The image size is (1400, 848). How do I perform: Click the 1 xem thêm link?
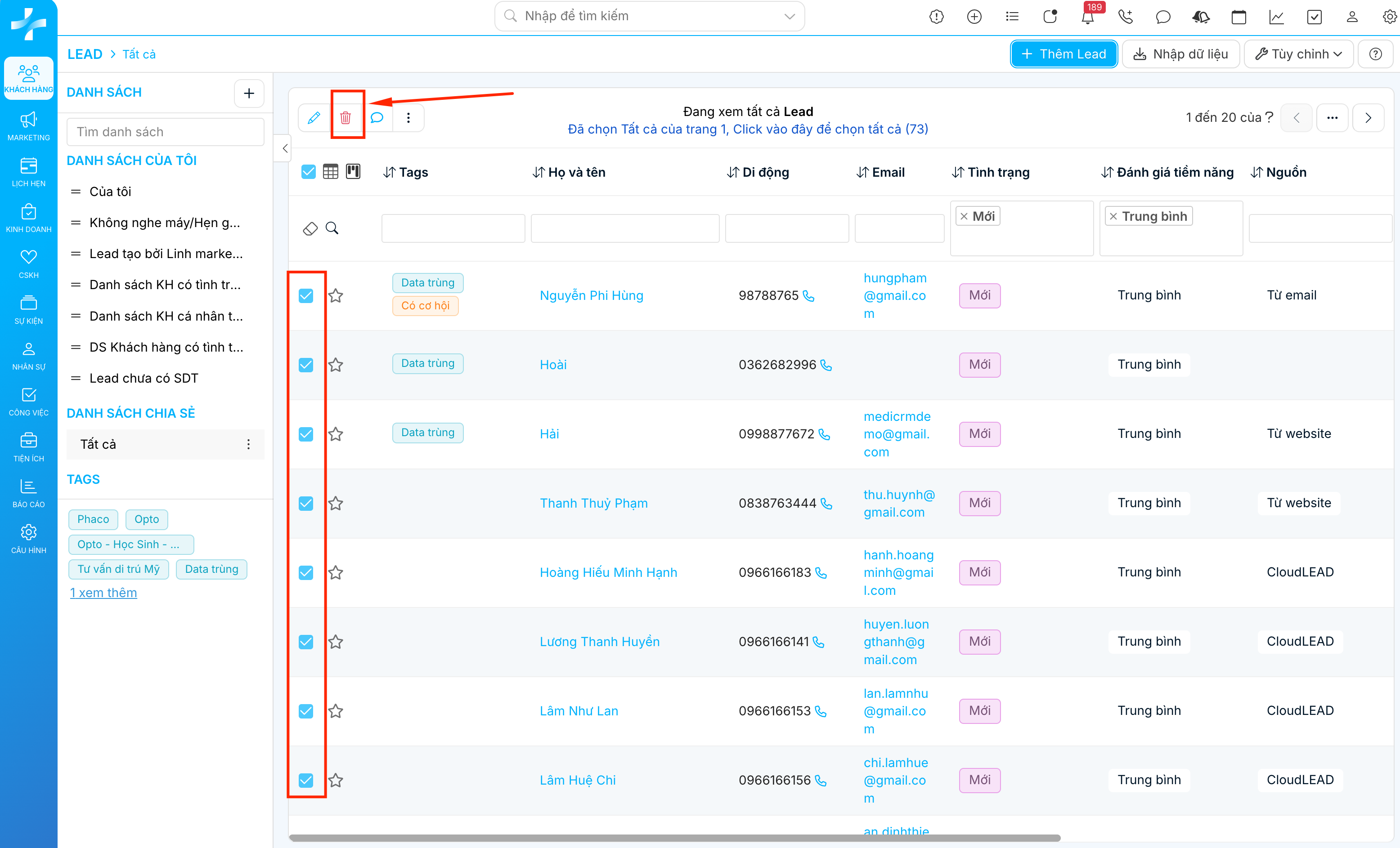pyautogui.click(x=103, y=593)
